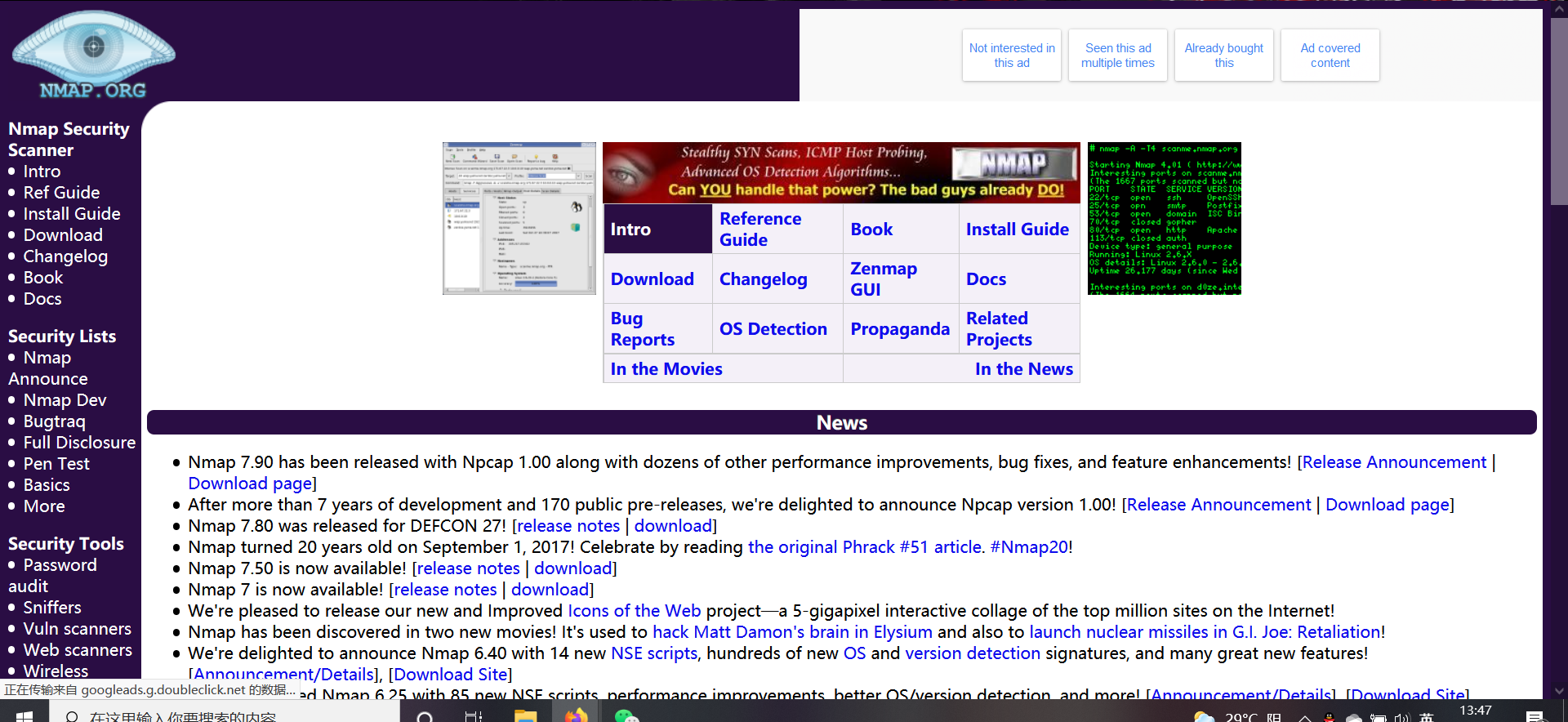The width and height of the screenshot is (1568, 722).
Task: Open Npcap 1.00 Release Announcement link
Action: [1218, 505]
